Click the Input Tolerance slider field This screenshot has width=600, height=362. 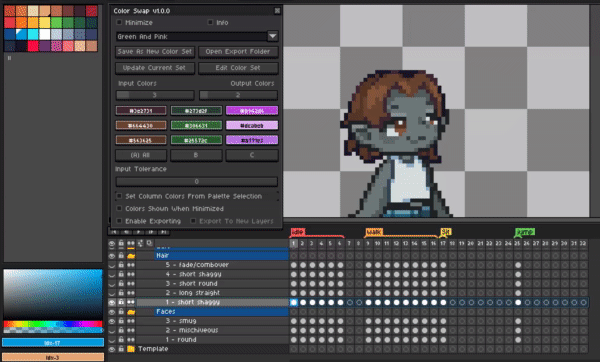196,181
